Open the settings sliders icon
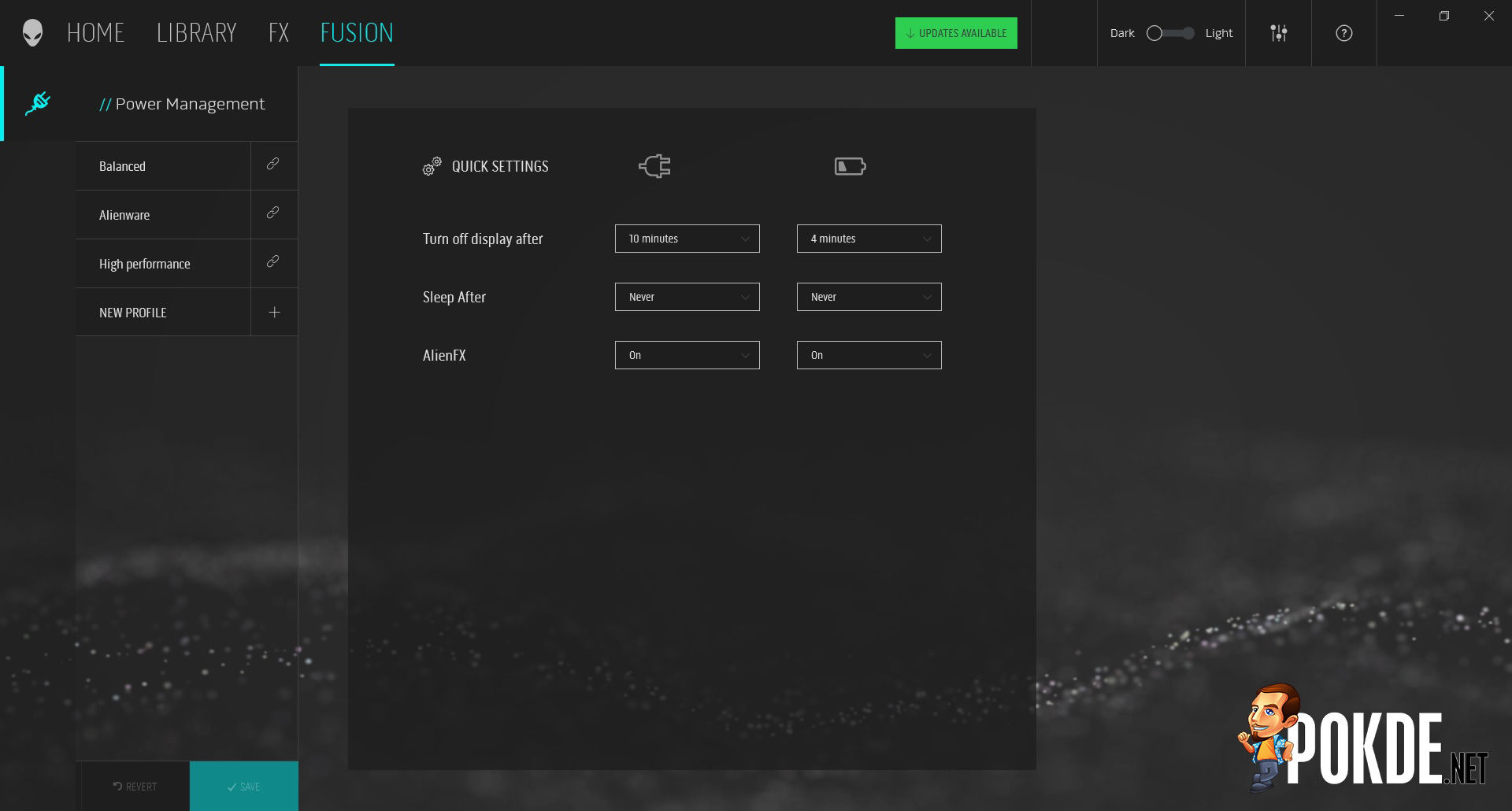1512x811 pixels. point(1279,33)
